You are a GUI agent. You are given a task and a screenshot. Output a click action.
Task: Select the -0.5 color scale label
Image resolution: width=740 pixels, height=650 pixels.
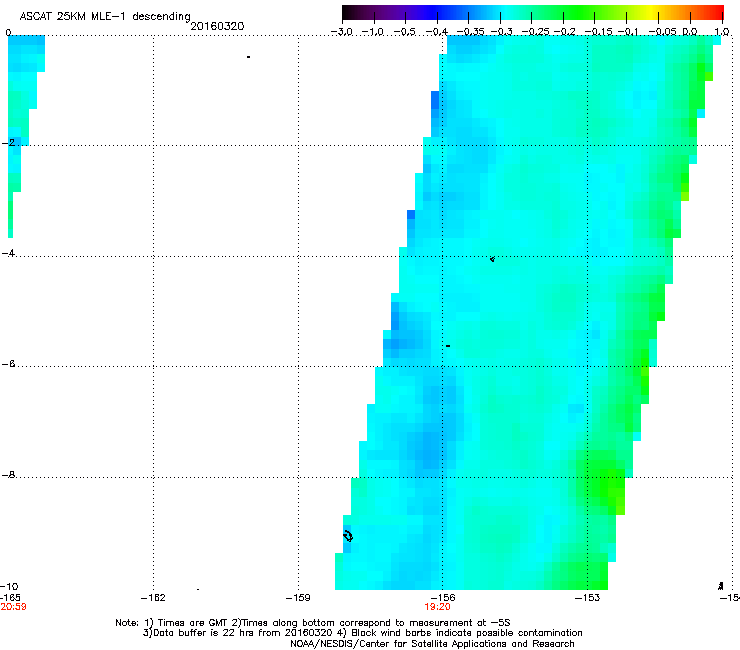pos(404,32)
